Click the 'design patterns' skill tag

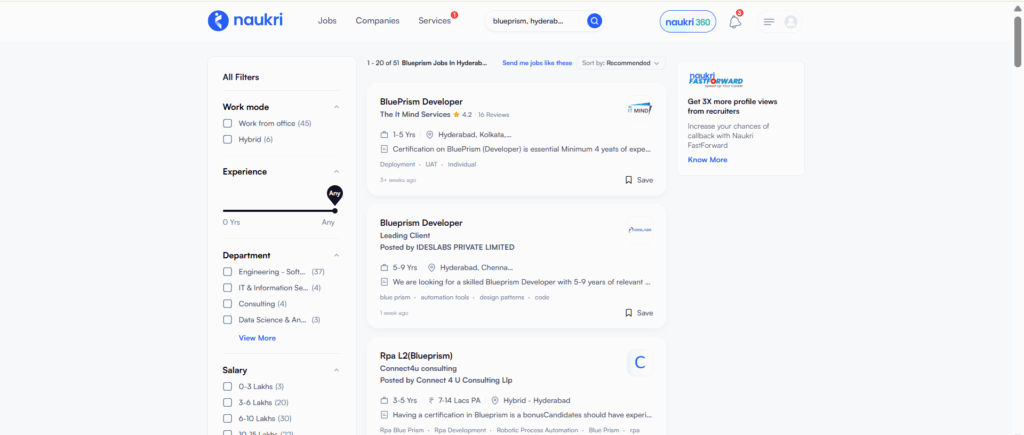pos(502,297)
